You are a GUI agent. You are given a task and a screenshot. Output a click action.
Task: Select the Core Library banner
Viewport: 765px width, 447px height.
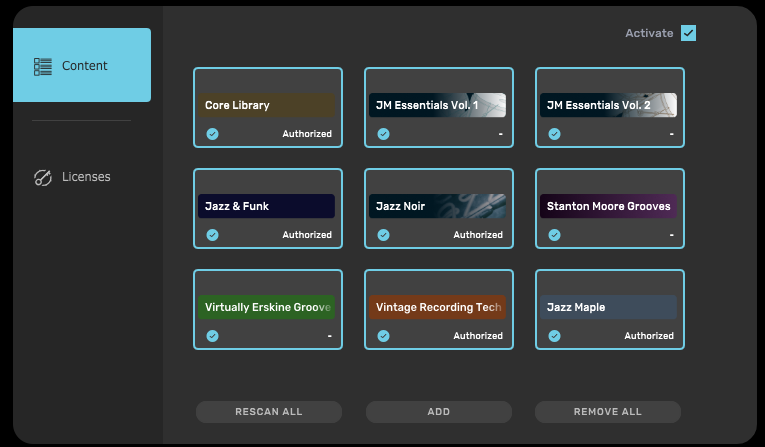pyautogui.click(x=266, y=105)
